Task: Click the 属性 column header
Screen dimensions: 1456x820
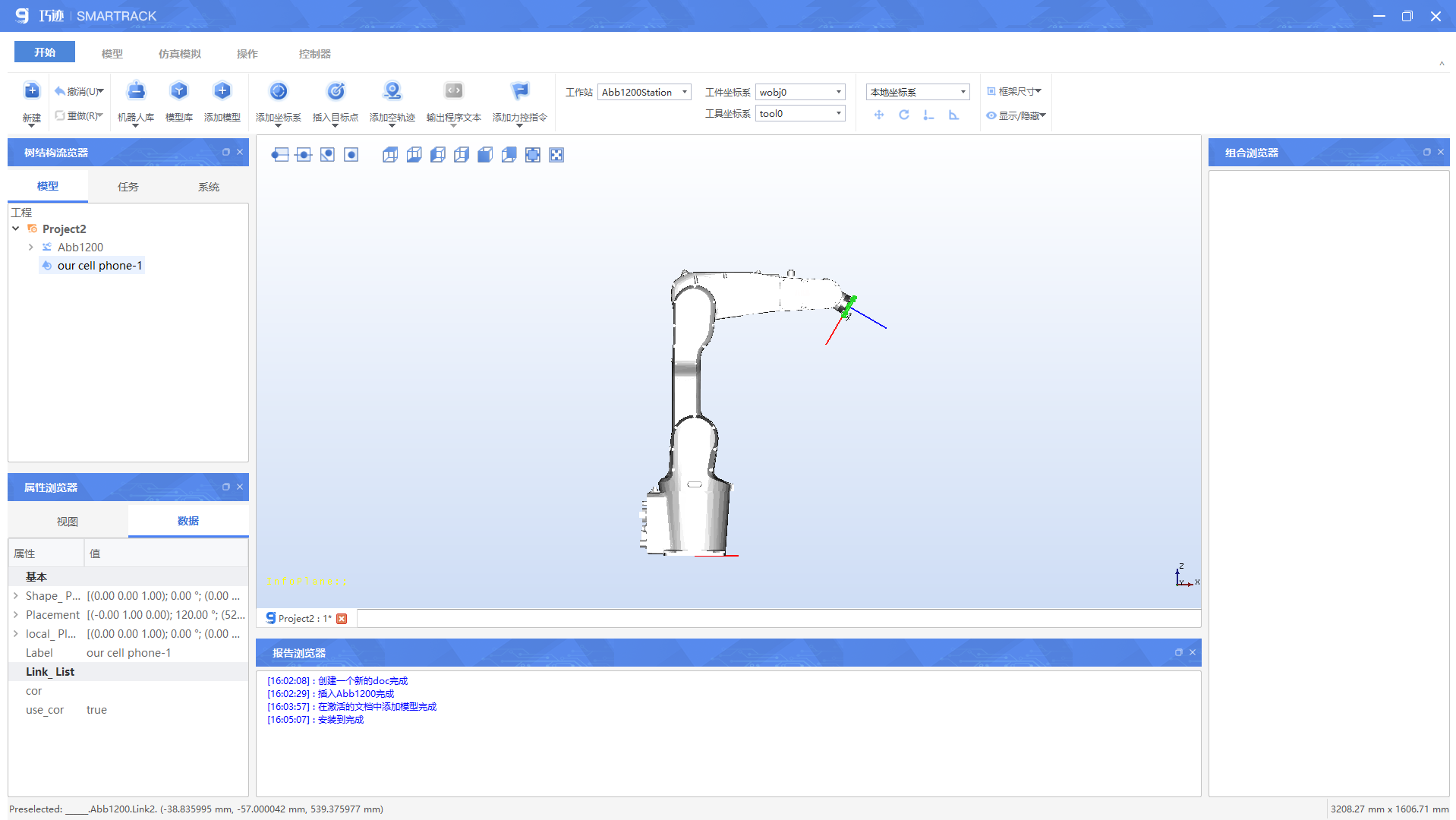Action: click(46, 553)
